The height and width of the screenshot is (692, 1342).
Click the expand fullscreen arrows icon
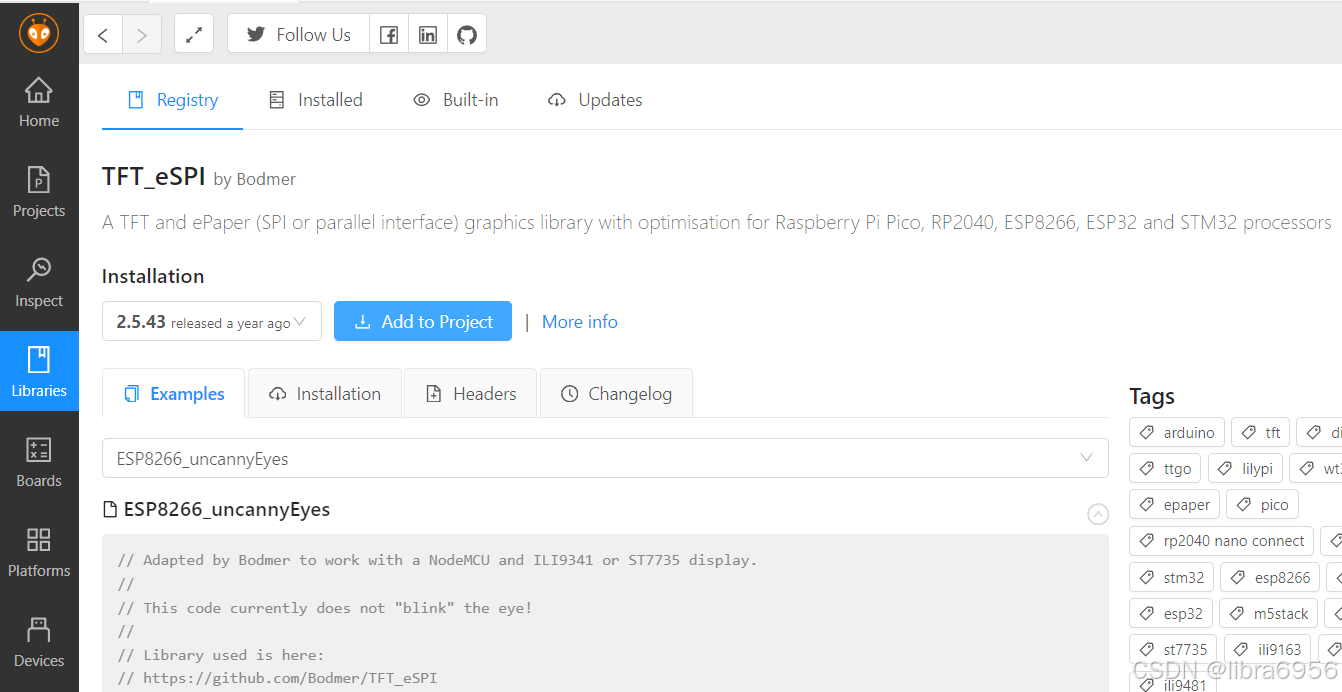[x=194, y=35]
